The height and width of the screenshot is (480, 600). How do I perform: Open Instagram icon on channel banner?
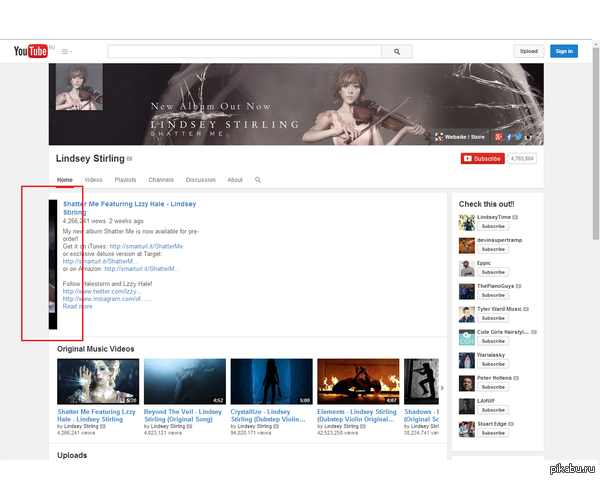click(x=528, y=137)
